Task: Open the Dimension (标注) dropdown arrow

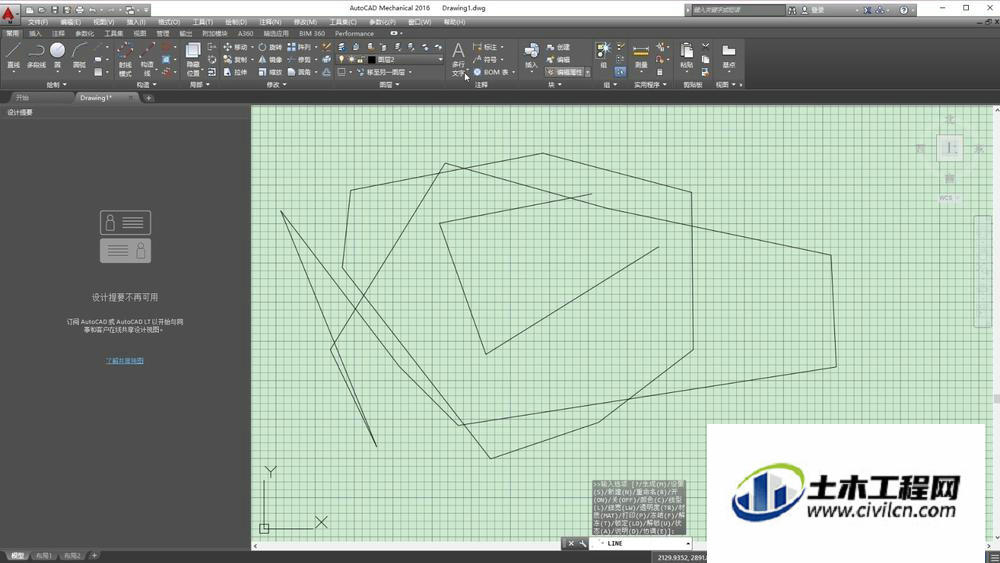Action: [x=503, y=47]
